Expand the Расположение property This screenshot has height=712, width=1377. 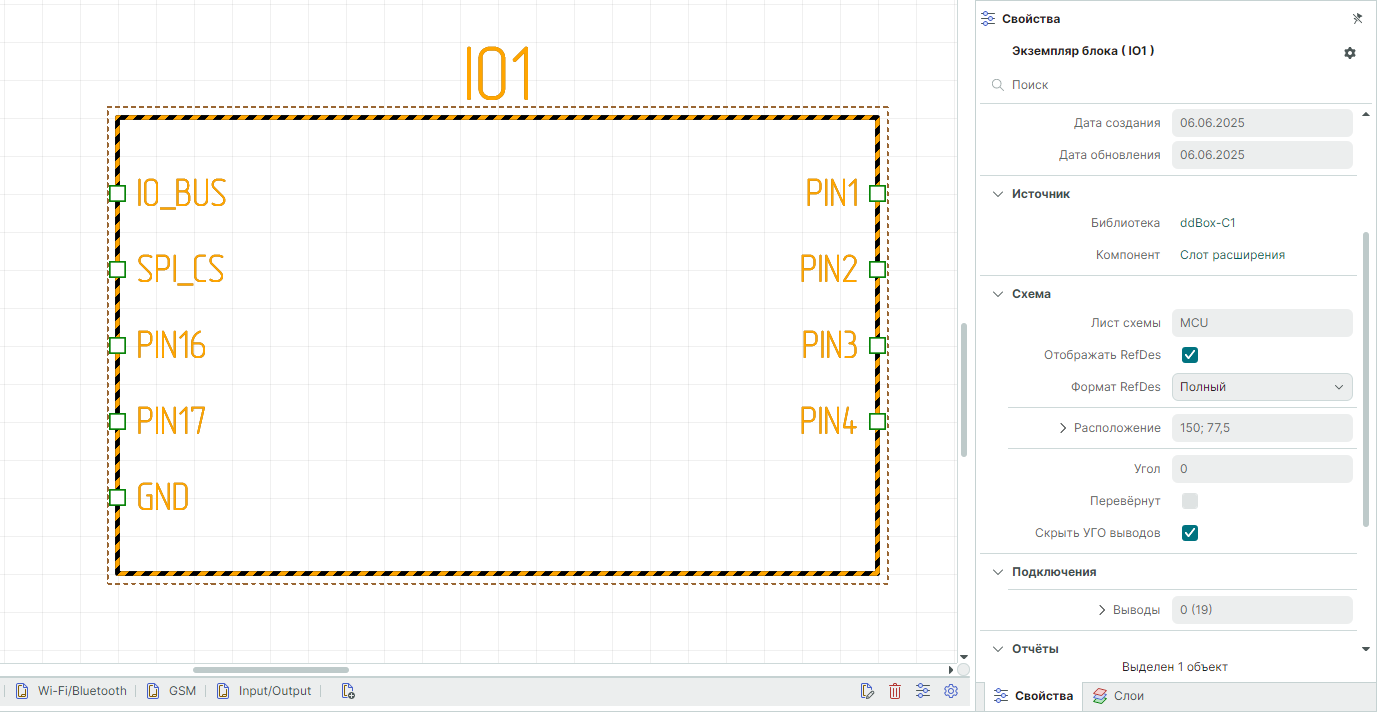(x=1064, y=428)
